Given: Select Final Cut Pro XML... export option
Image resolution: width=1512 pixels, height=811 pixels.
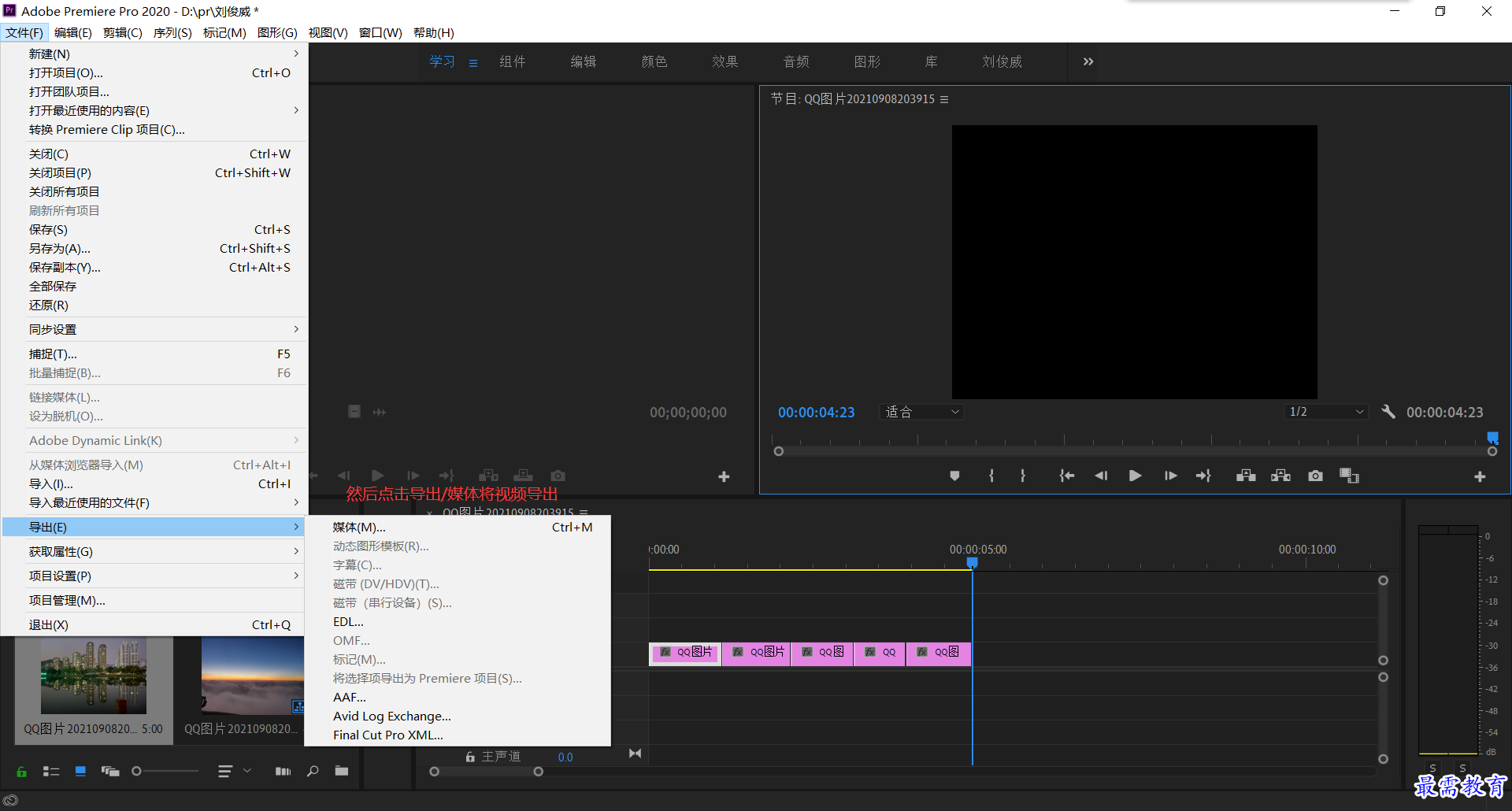Looking at the screenshot, I should point(458,735).
